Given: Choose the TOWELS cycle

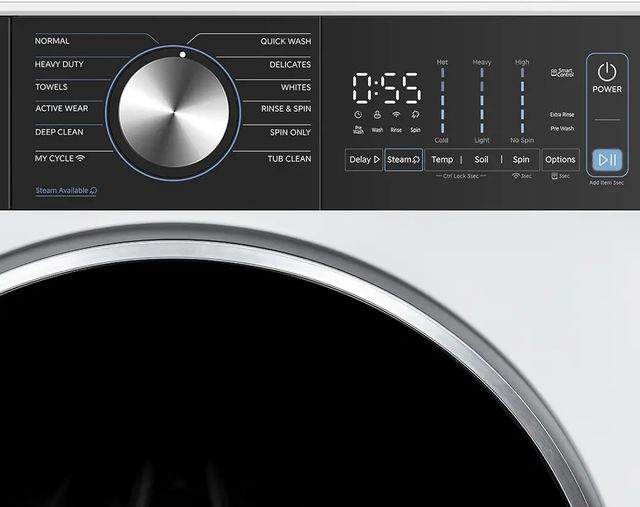Looking at the screenshot, I should click(x=51, y=87).
